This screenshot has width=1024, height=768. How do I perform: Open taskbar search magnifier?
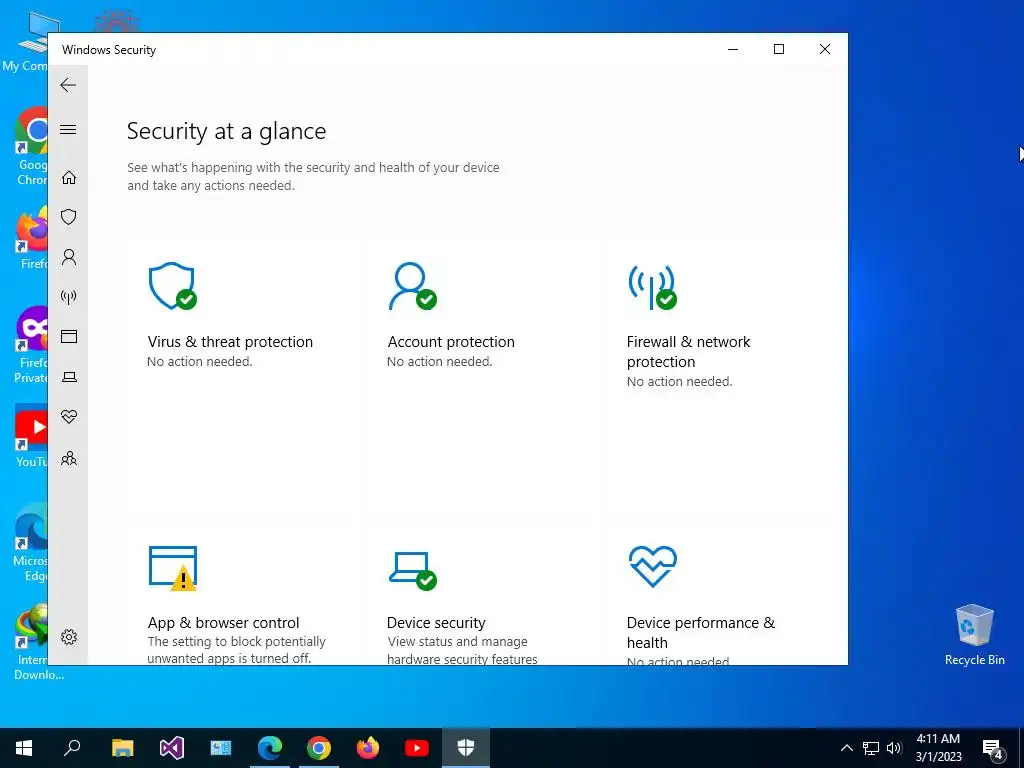(x=72, y=748)
